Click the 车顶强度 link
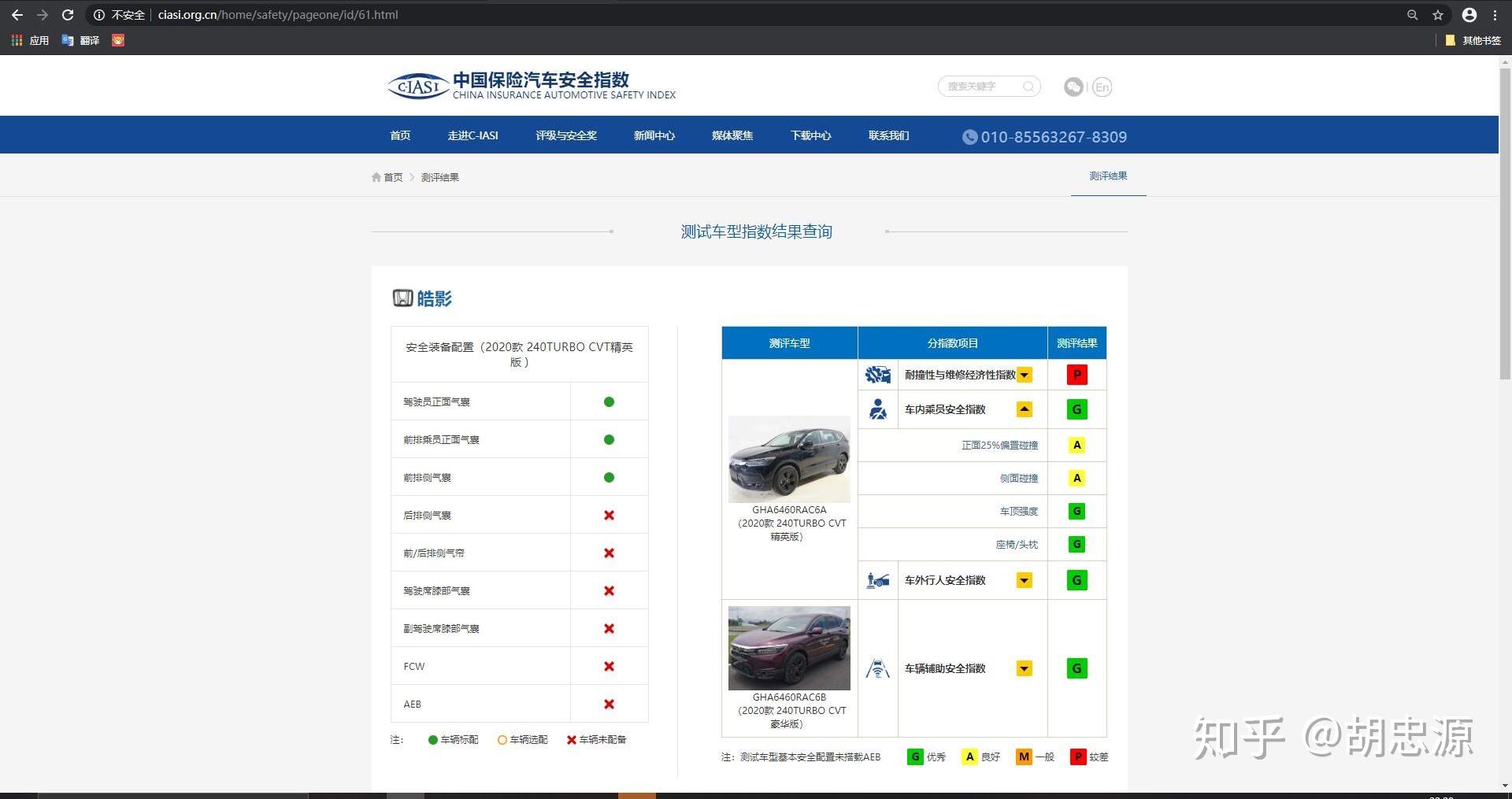 [1019, 511]
